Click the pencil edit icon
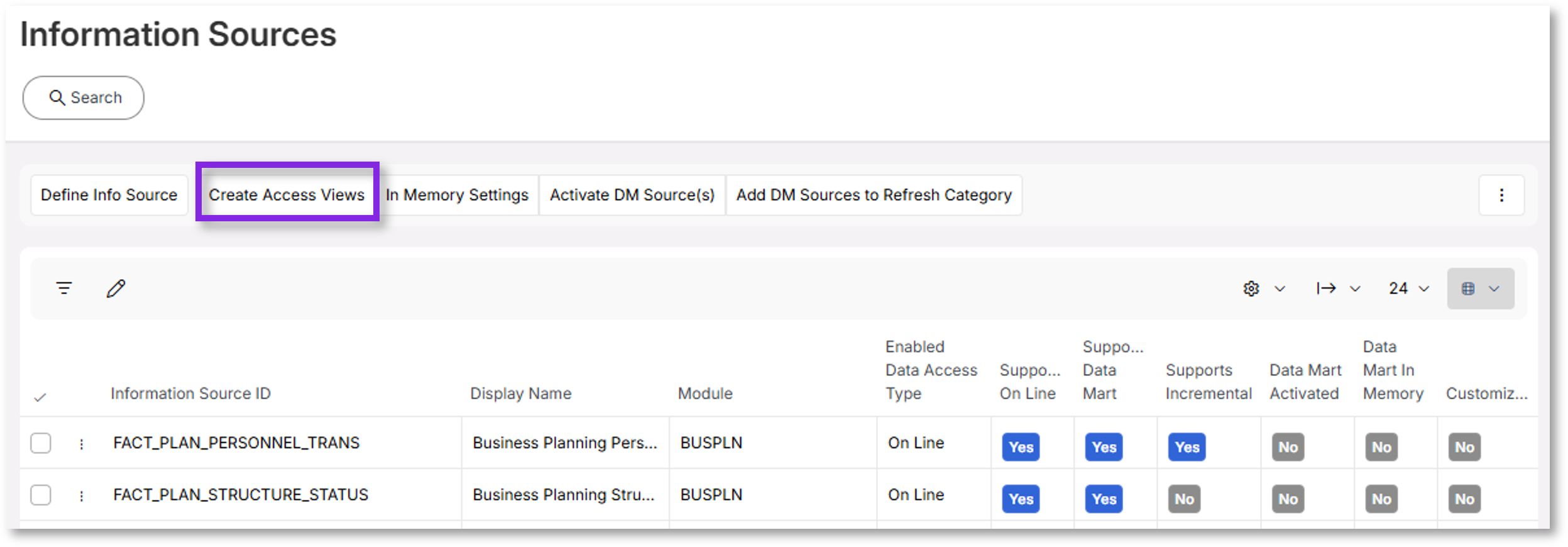1568x547 pixels. point(116,289)
